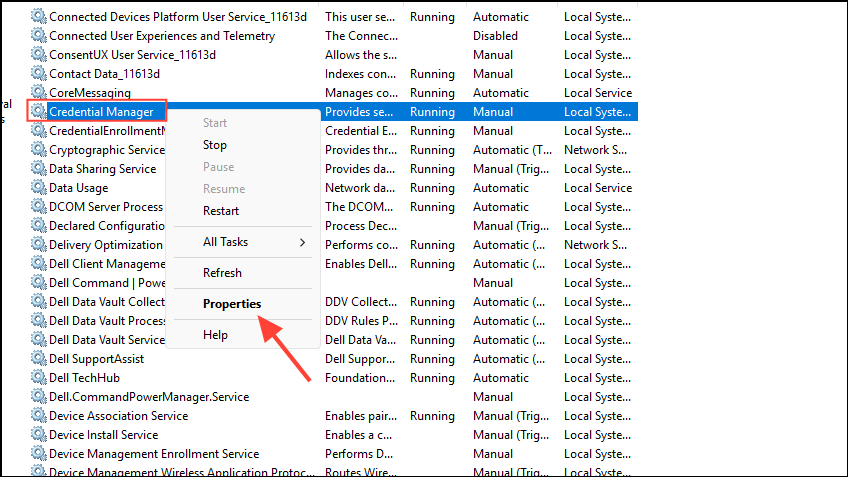This screenshot has height=477, width=848.
Task: Select Device Management Enrollment Service row
Action: click(154, 454)
